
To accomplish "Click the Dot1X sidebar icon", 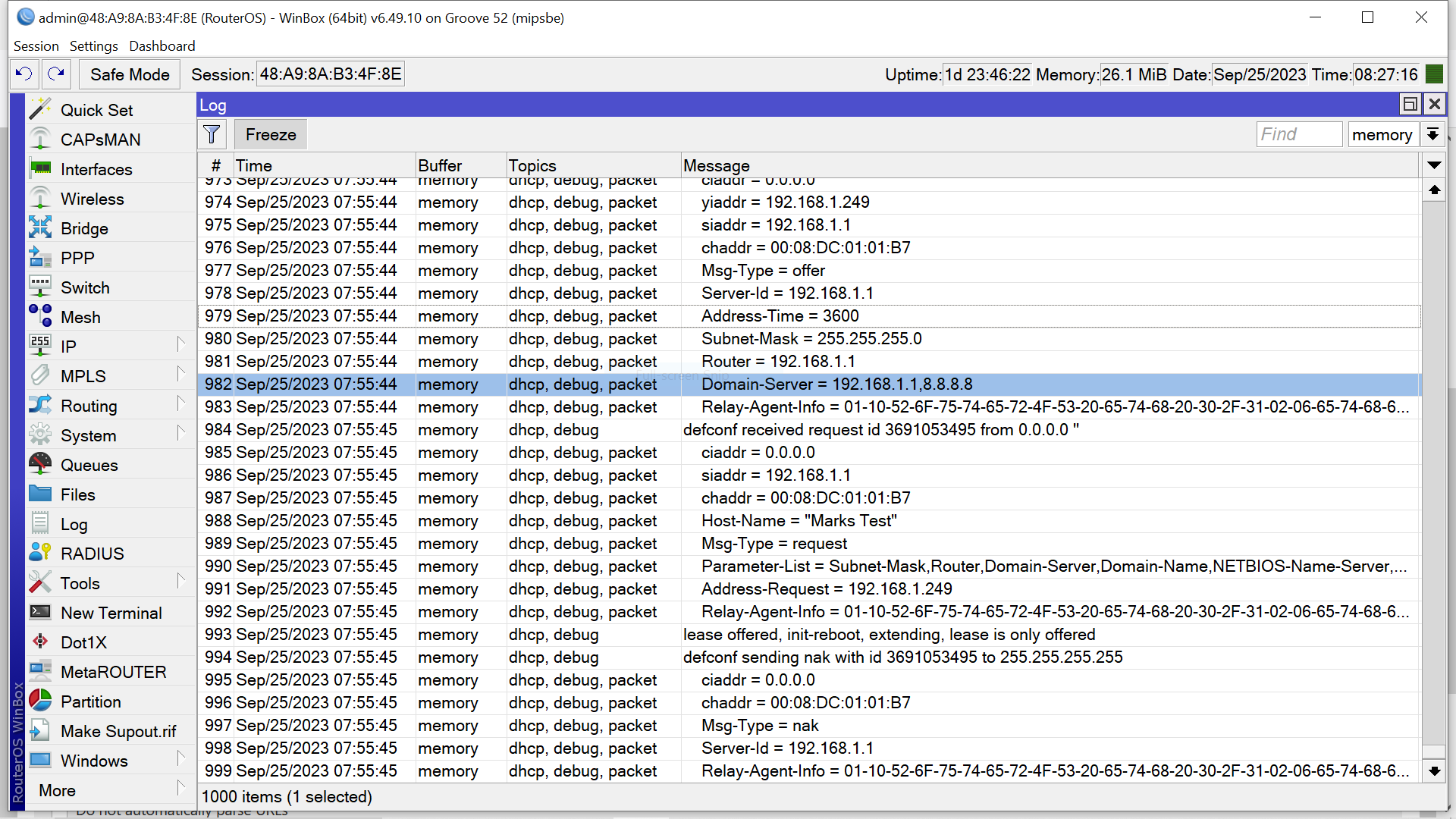I will tap(40, 642).
